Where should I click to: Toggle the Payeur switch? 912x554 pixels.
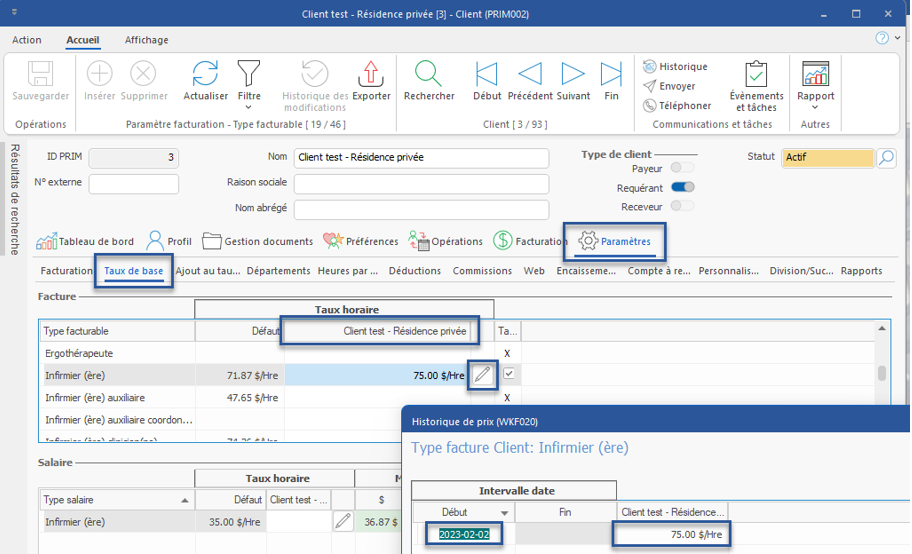[x=683, y=169]
